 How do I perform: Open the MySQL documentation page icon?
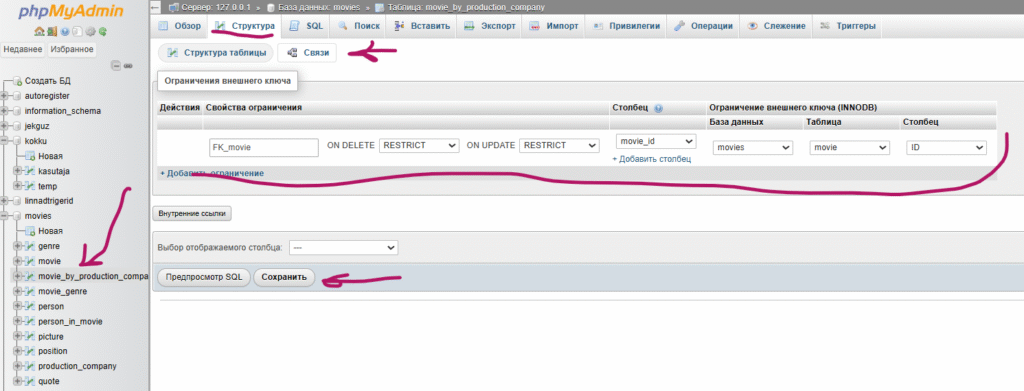[x=78, y=31]
